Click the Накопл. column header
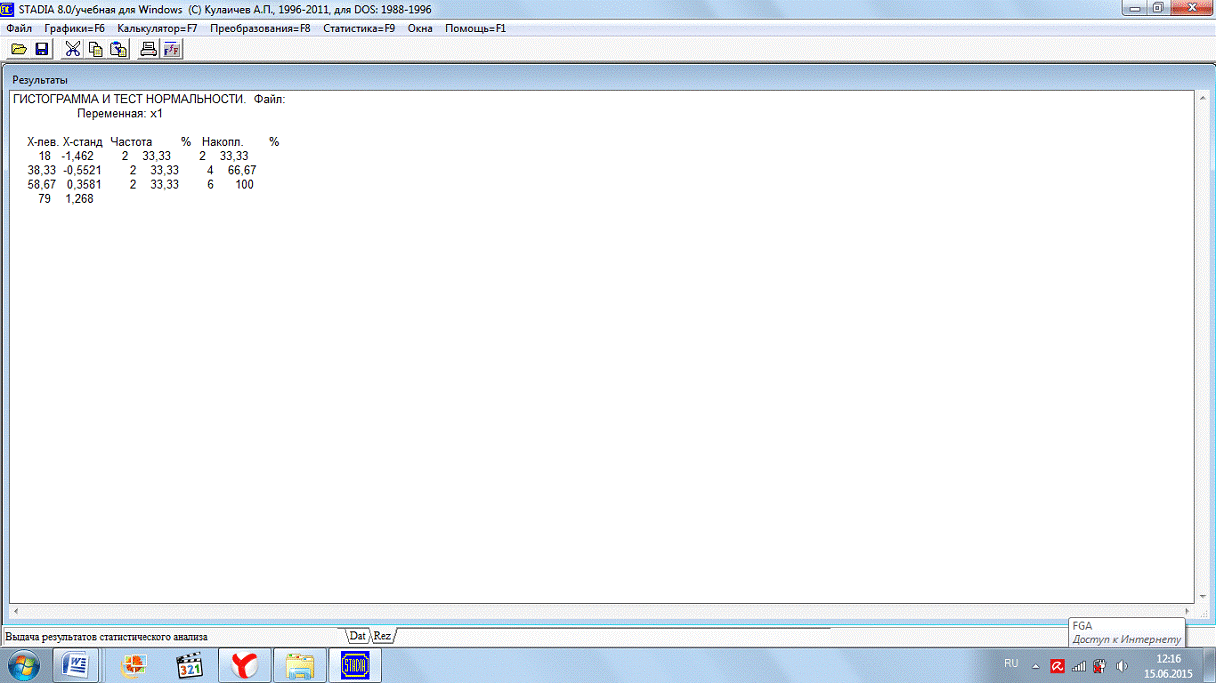1216x683 pixels. (x=223, y=142)
